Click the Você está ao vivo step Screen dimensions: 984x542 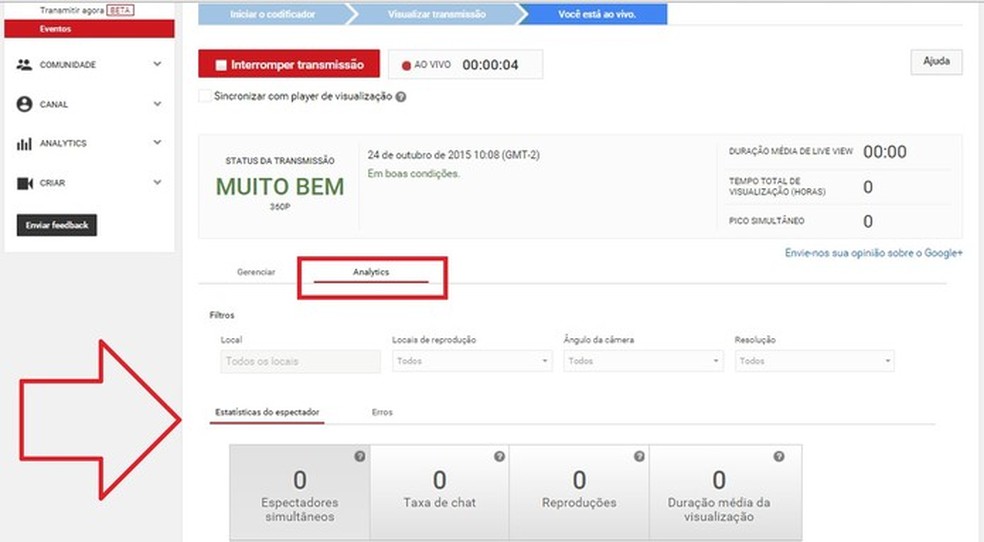596,14
